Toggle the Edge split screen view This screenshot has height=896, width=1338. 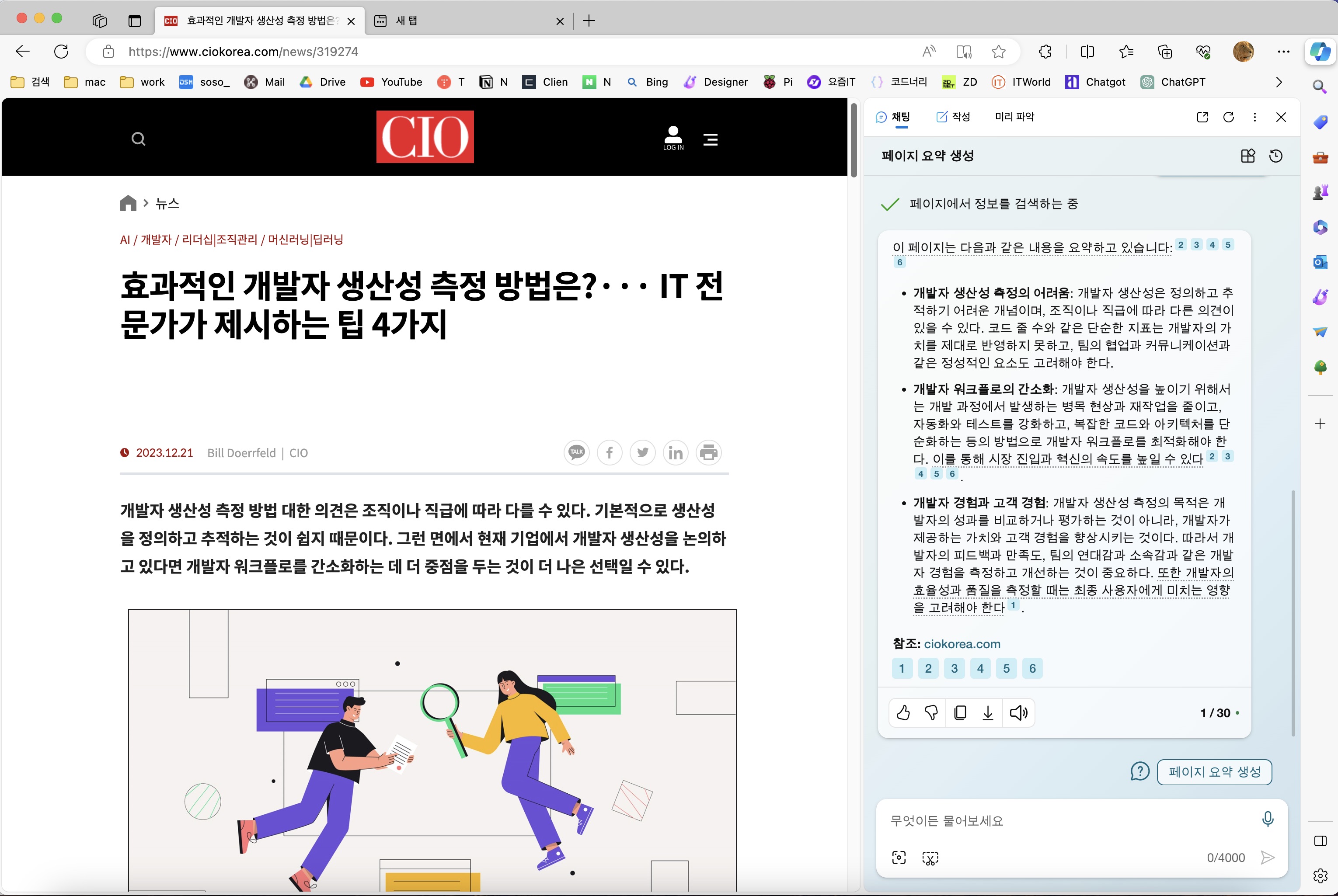coord(1087,52)
